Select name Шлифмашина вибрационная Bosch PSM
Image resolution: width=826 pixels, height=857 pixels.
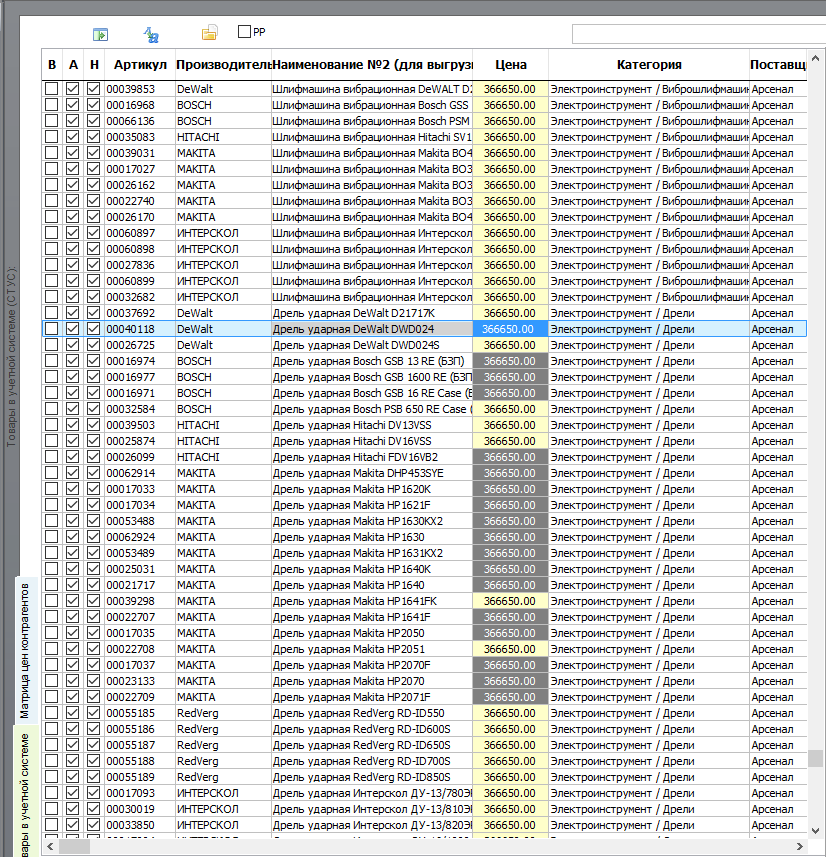371,121
